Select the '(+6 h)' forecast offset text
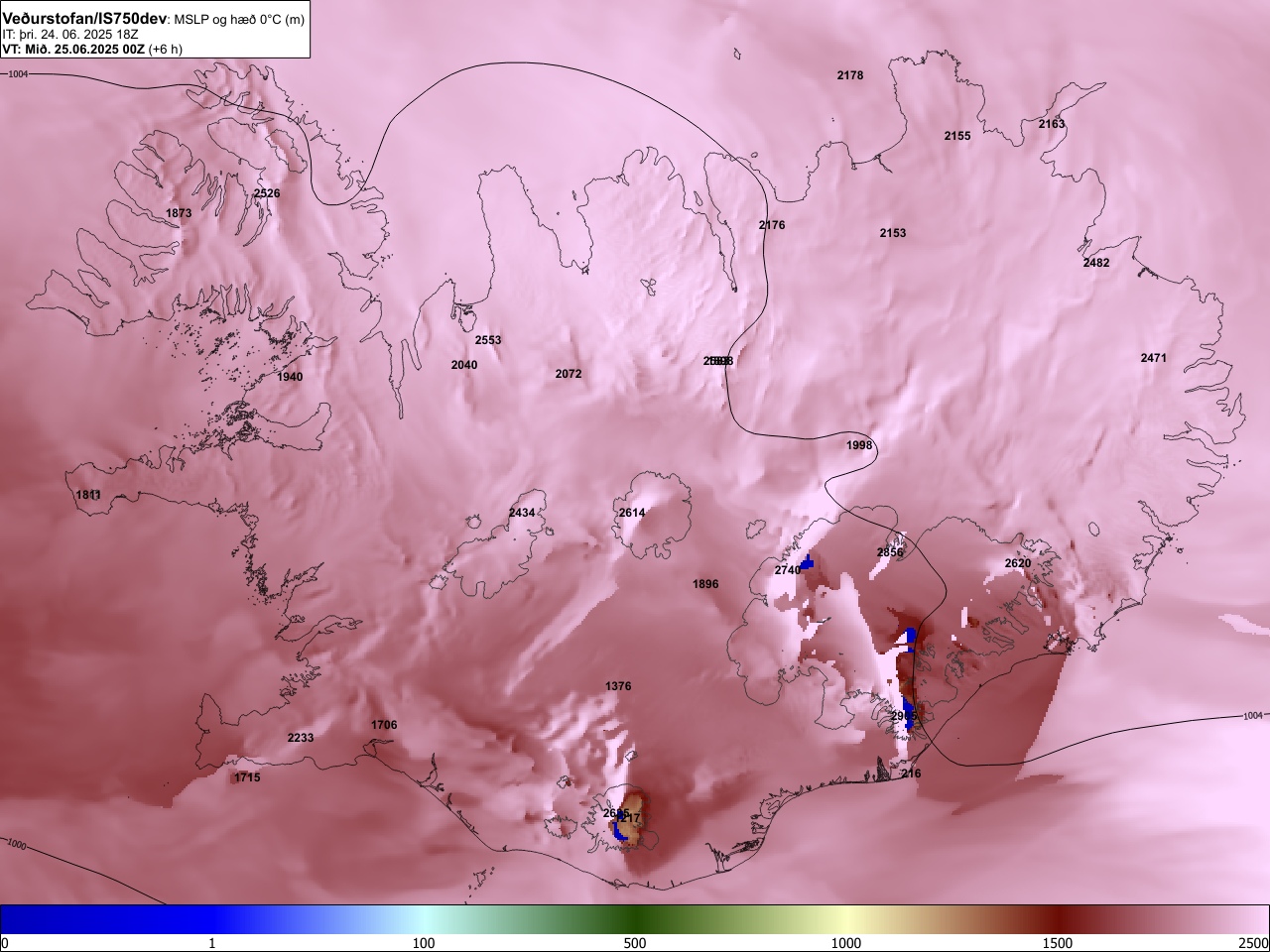Viewport: 1270px width, 952px height. tap(165, 49)
